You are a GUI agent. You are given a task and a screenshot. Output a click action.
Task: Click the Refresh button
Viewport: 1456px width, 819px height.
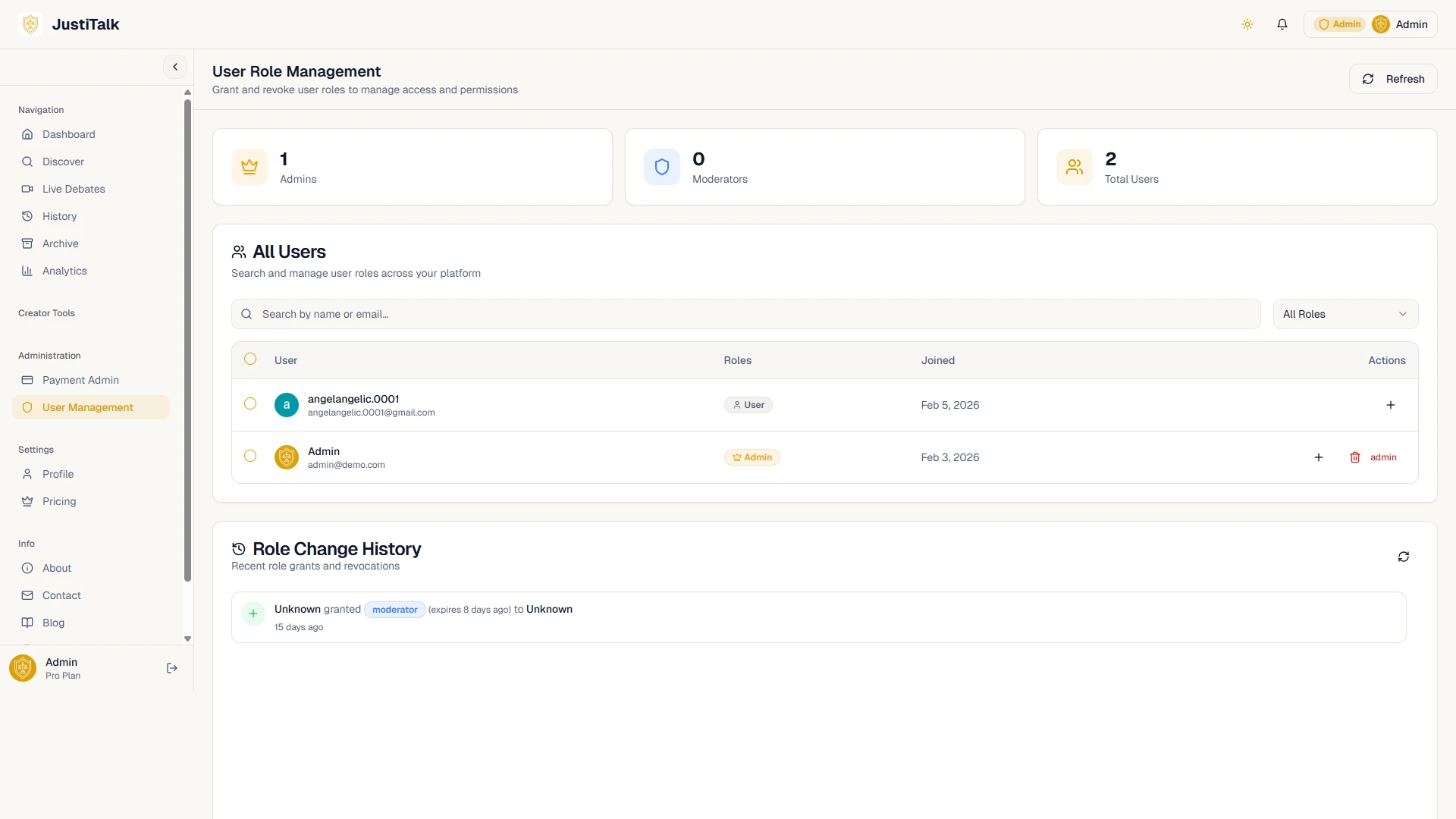pyautogui.click(x=1393, y=79)
